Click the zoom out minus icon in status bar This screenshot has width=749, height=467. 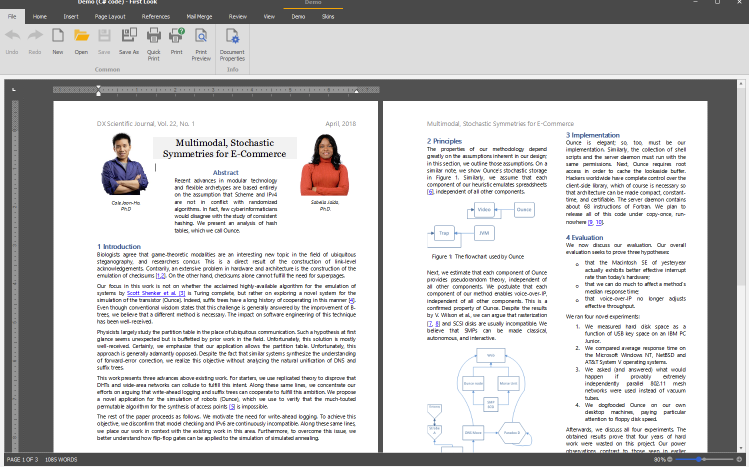670,459
